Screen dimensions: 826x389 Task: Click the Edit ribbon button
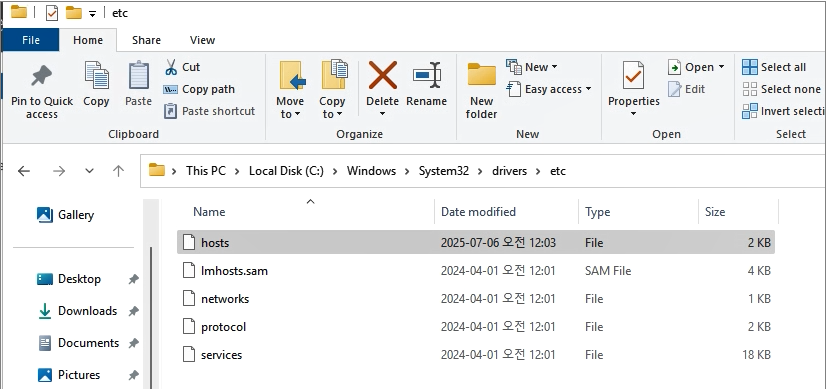click(x=687, y=89)
